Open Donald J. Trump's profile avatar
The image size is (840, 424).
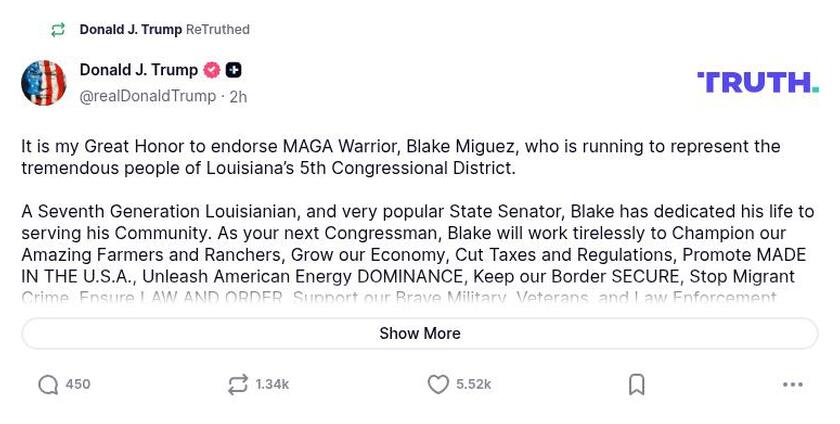[43, 83]
